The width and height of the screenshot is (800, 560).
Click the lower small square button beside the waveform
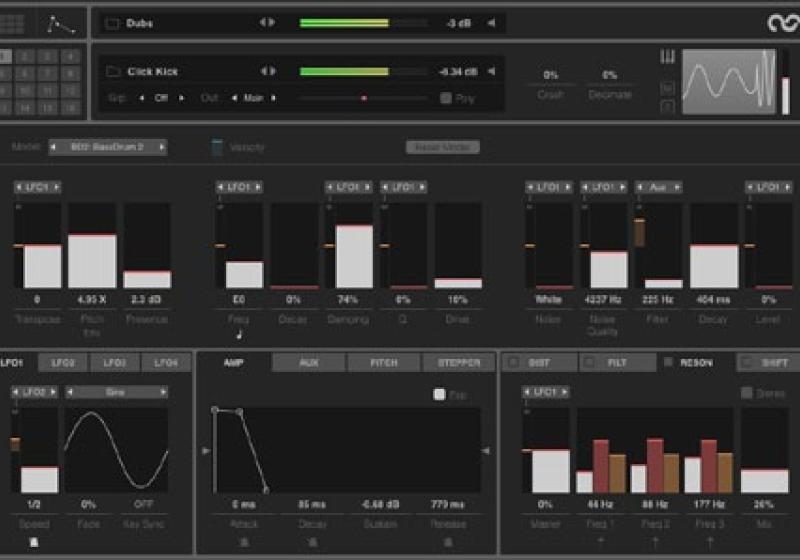[667, 107]
